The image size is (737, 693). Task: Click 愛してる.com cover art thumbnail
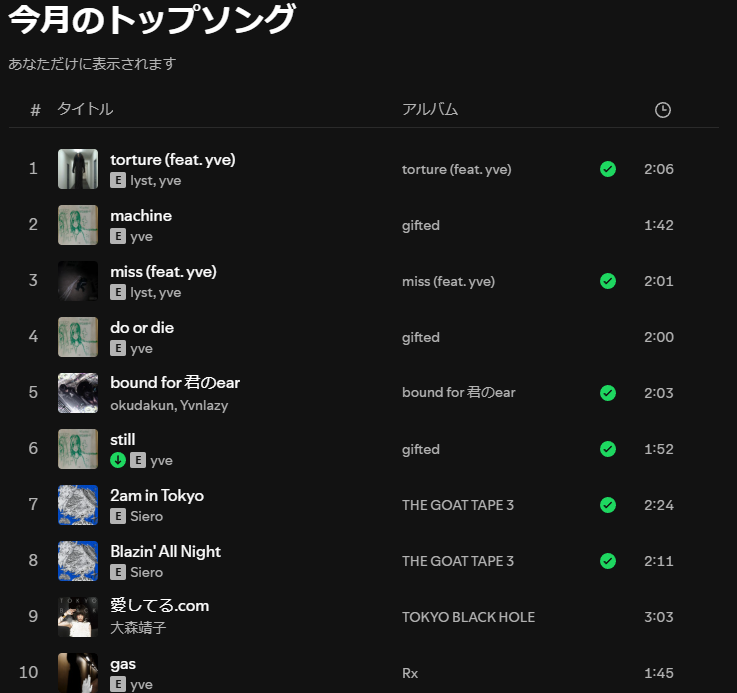tap(78, 616)
